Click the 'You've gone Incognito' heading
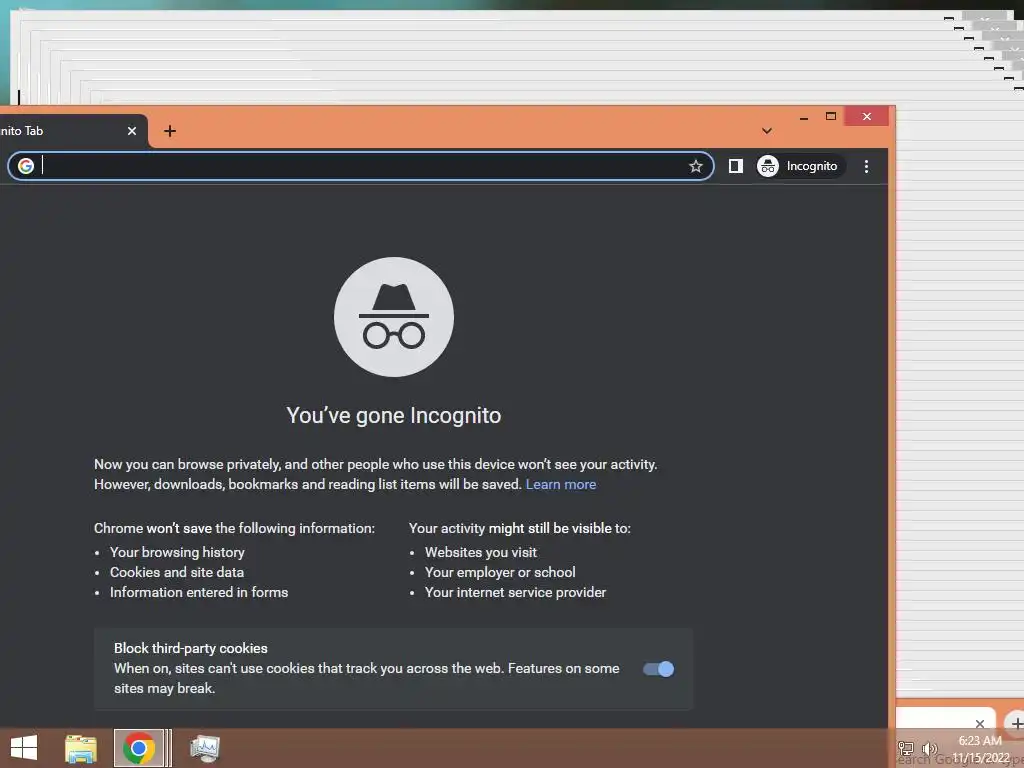 coord(394,415)
